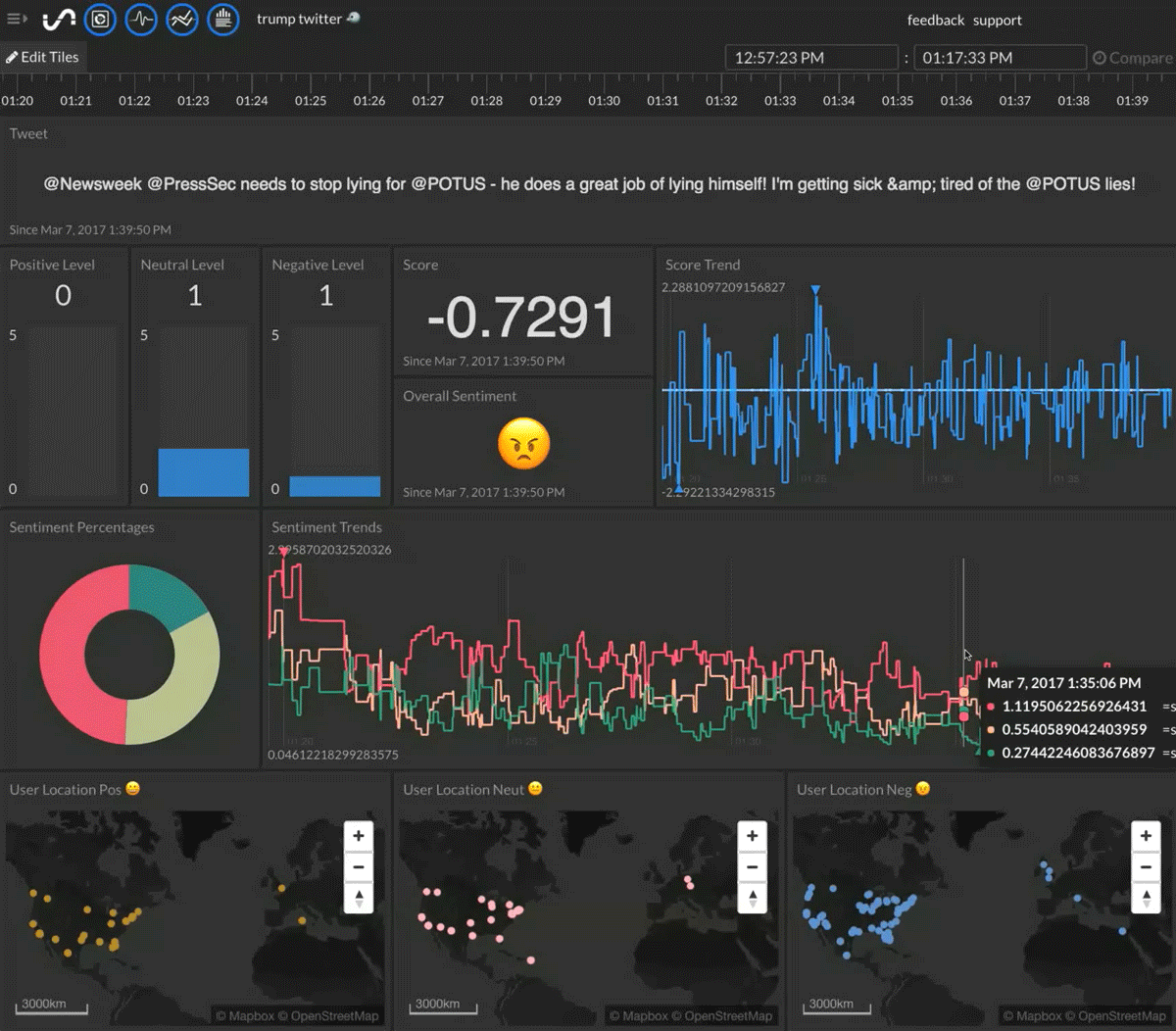Click Edit Tiles button
This screenshot has width=1176, height=1031.
[42, 57]
